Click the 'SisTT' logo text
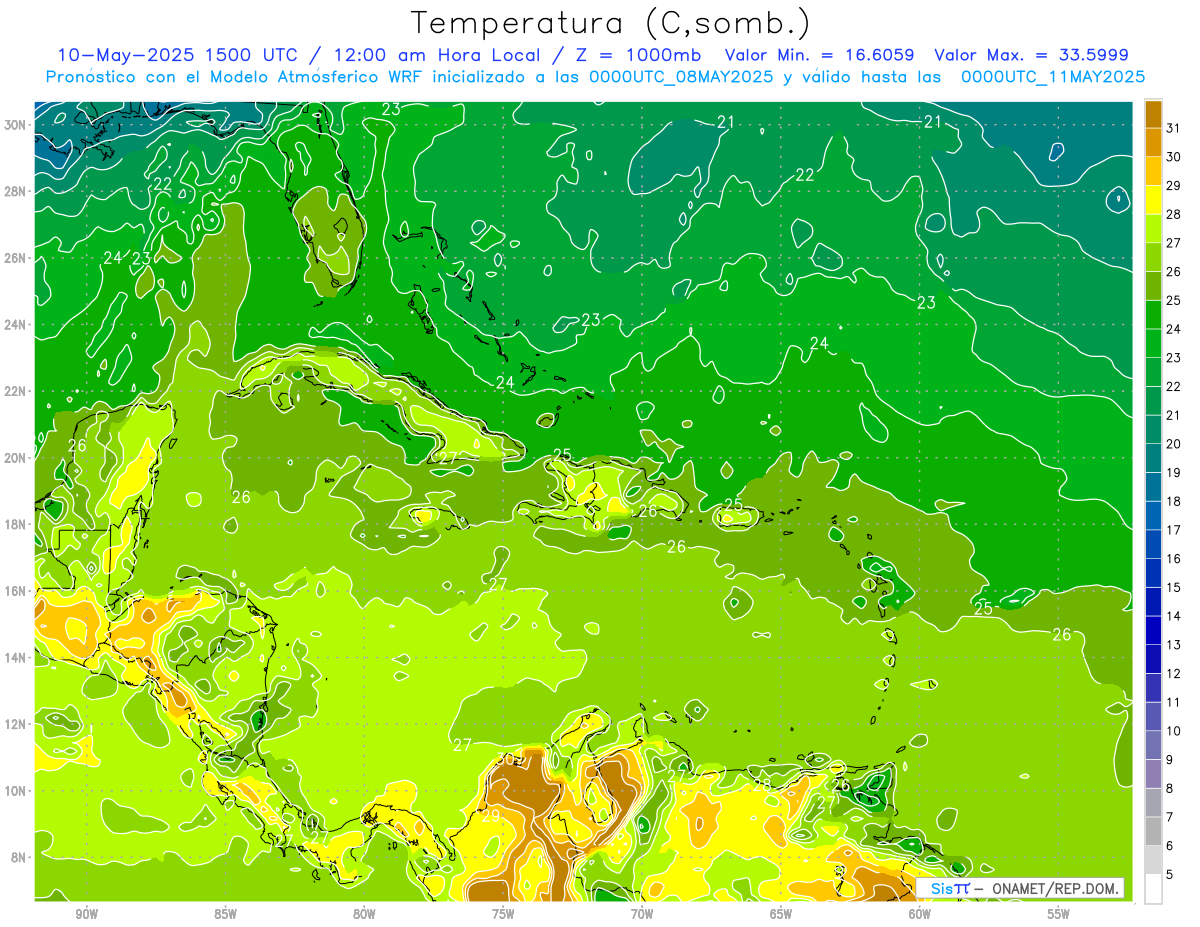 (x=950, y=889)
